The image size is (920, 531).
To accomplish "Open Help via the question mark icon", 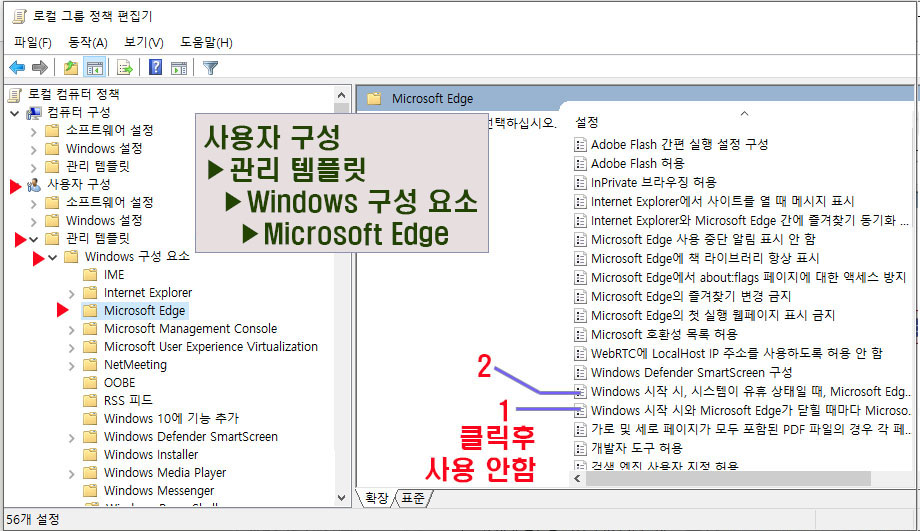I will [155, 67].
